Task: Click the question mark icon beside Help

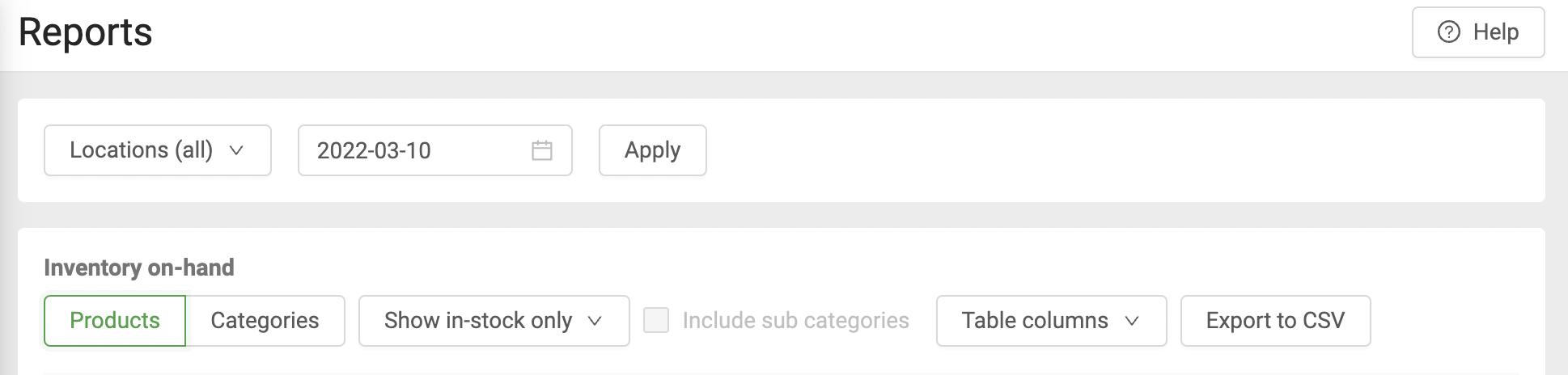Action: coord(1448,32)
